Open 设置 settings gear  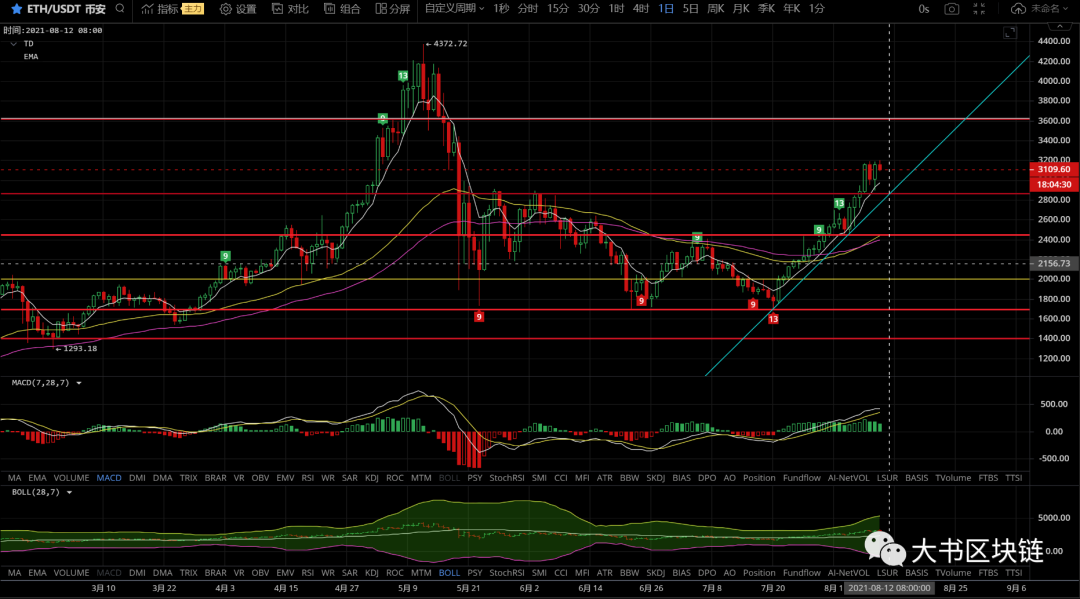tap(238, 9)
